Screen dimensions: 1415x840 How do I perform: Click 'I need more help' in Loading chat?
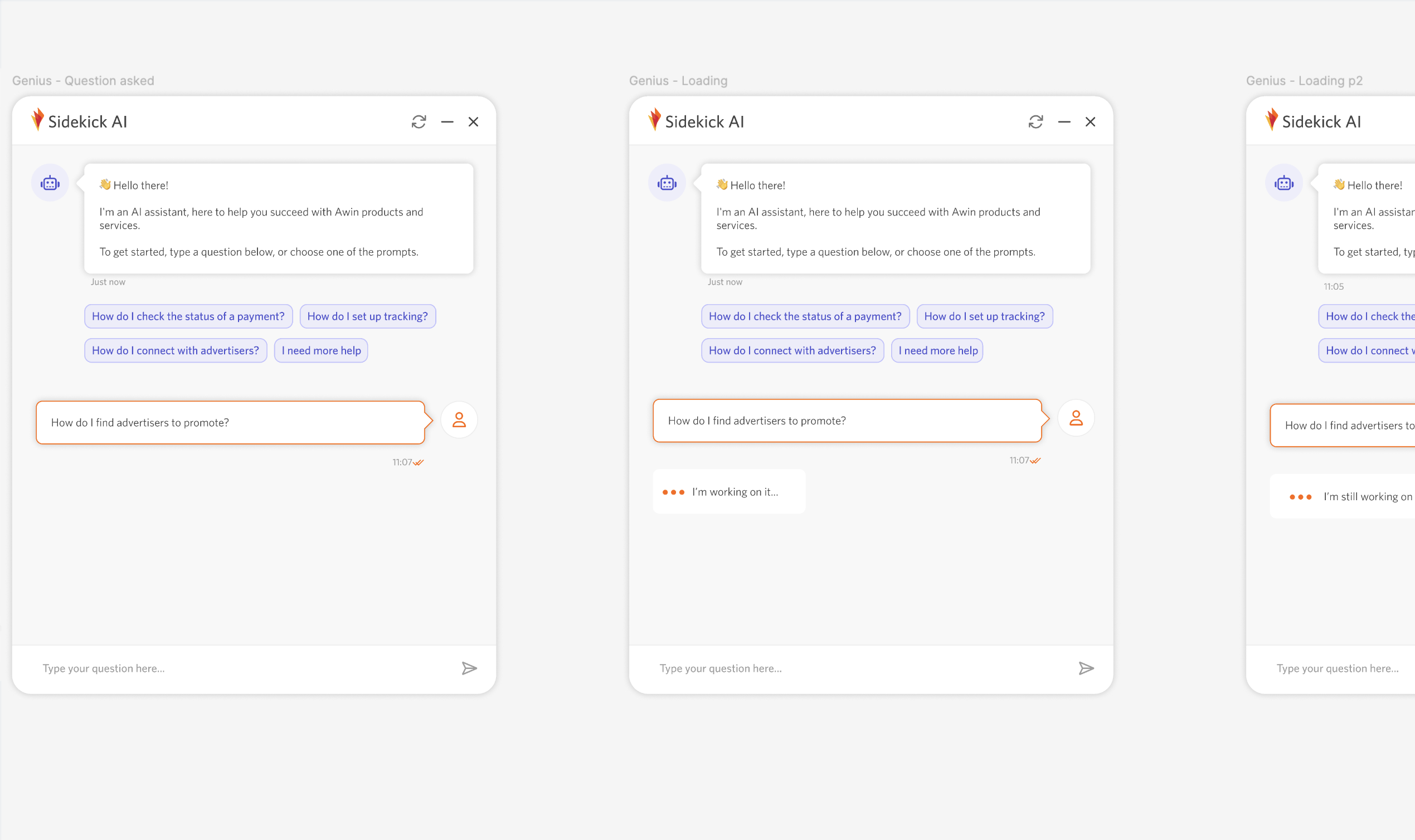[937, 351]
